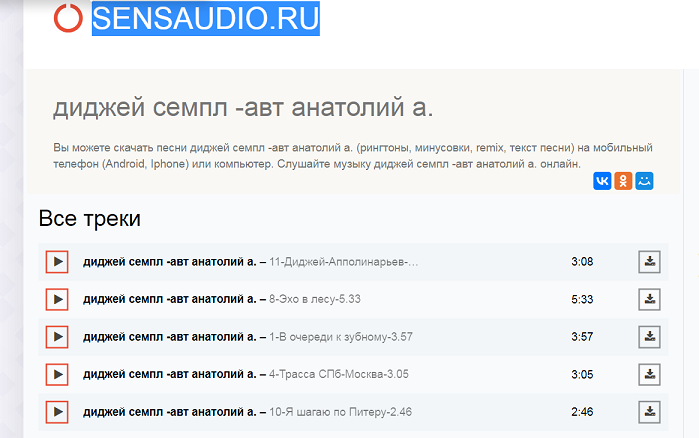Share the page on VK
Image resolution: width=699 pixels, height=438 pixels.
(602, 181)
